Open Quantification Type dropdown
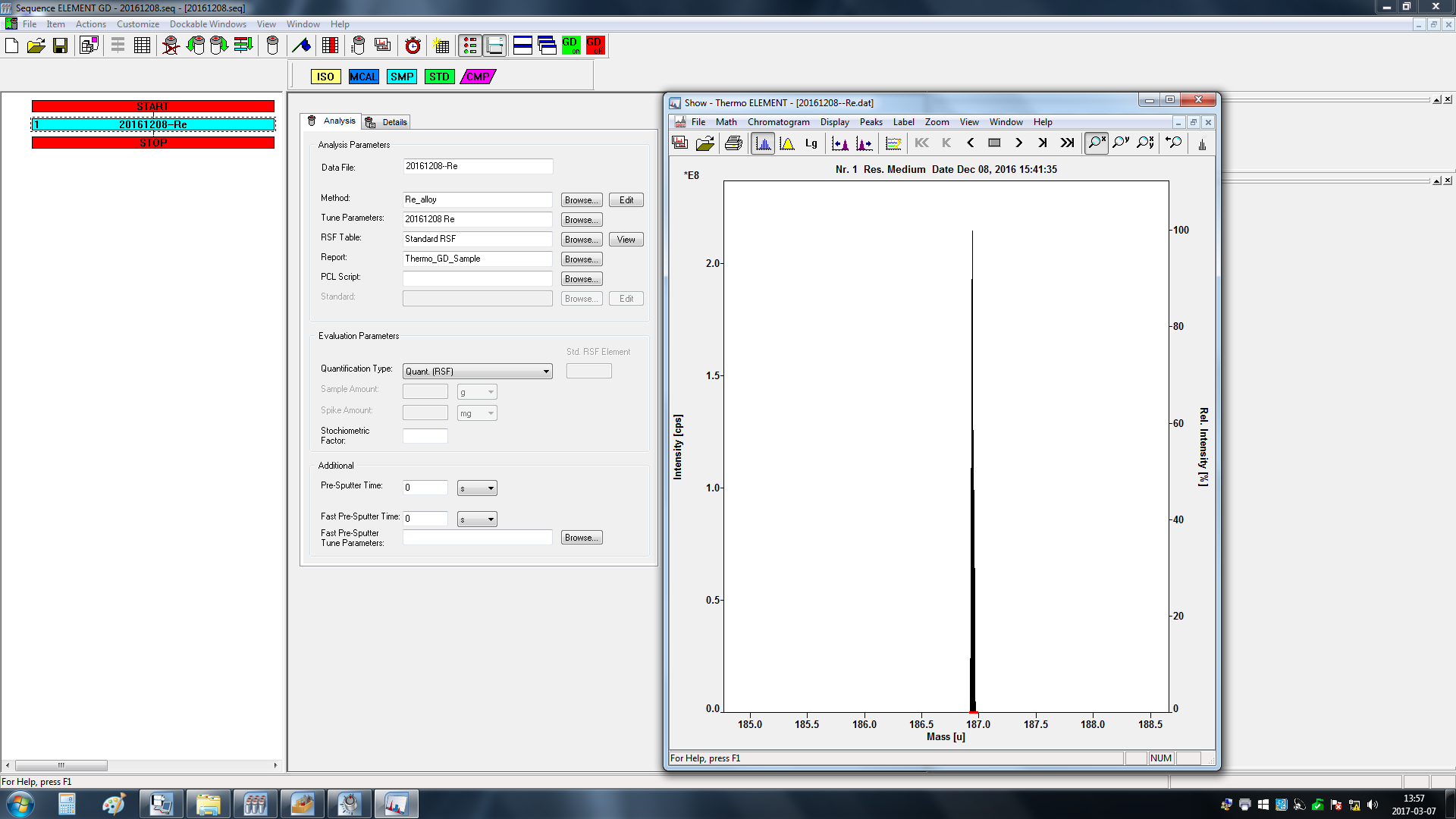Image resolution: width=1456 pixels, height=819 pixels. point(545,372)
